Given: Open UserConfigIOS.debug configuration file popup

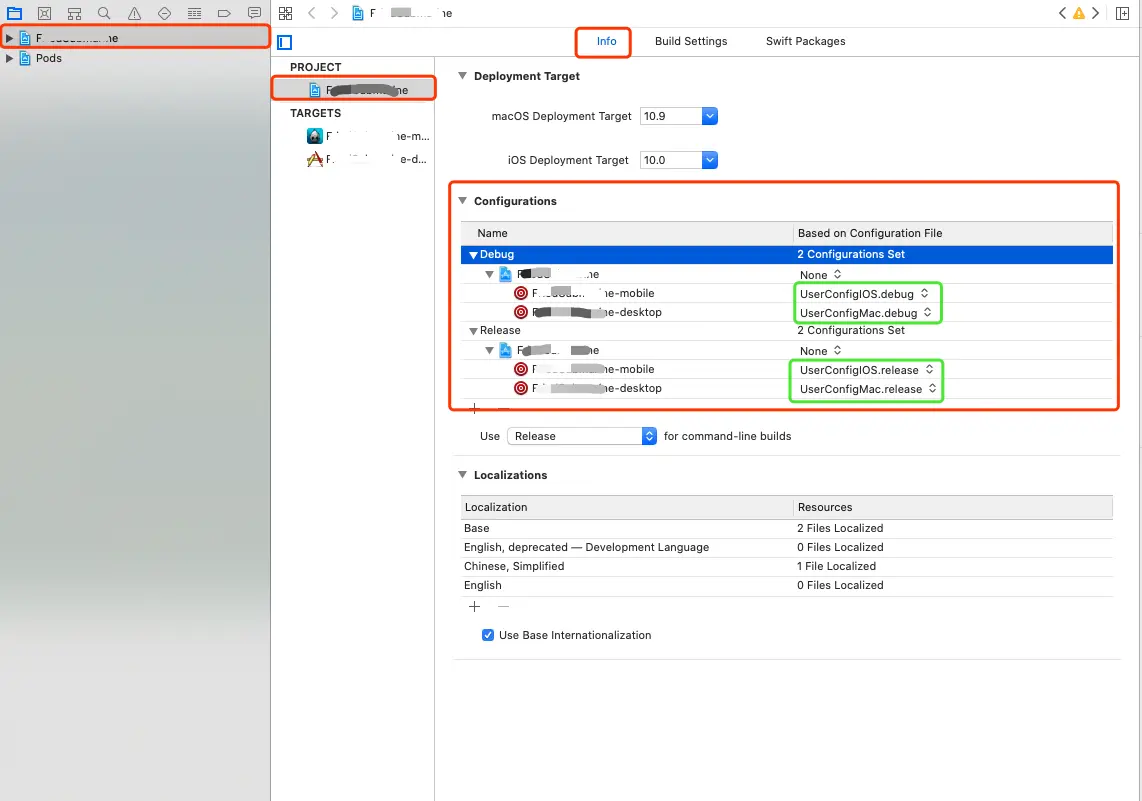Looking at the screenshot, I should click(x=864, y=293).
